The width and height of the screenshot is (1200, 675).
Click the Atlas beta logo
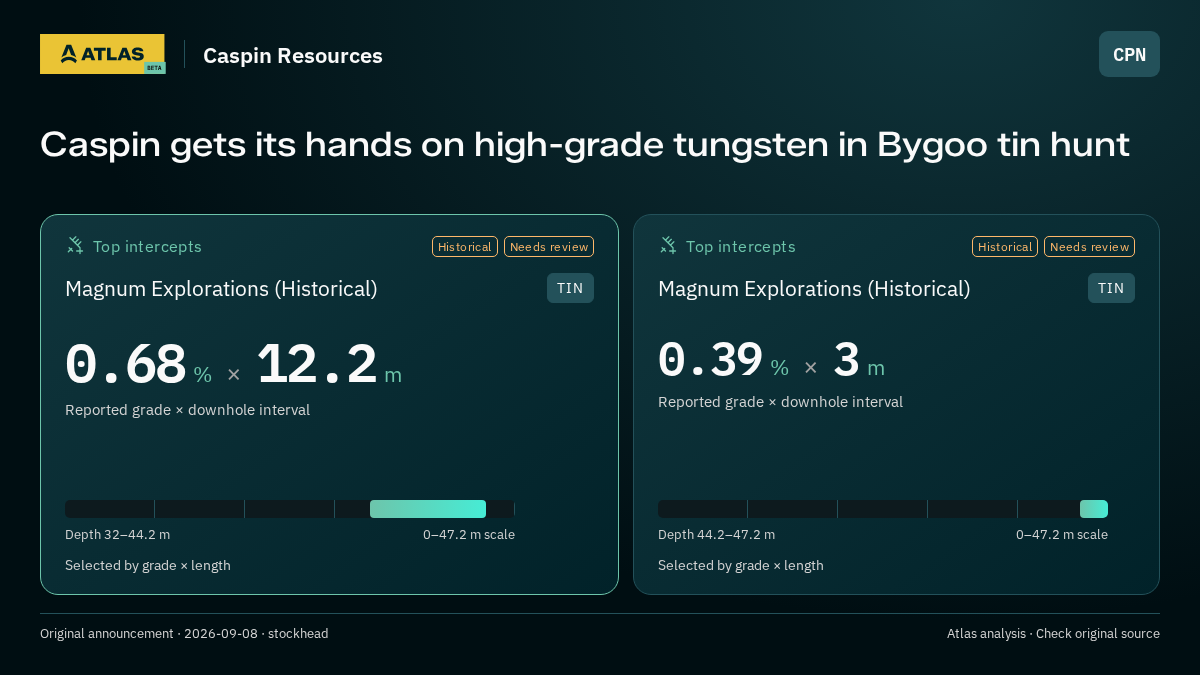point(103,54)
